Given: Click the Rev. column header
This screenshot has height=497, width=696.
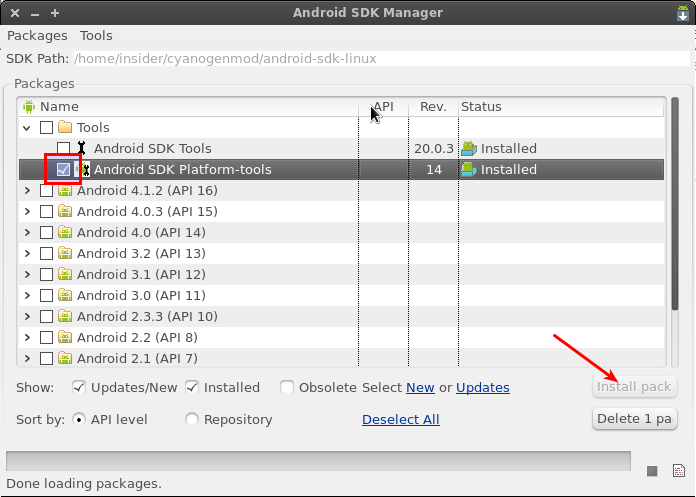Looking at the screenshot, I should click(433, 106).
